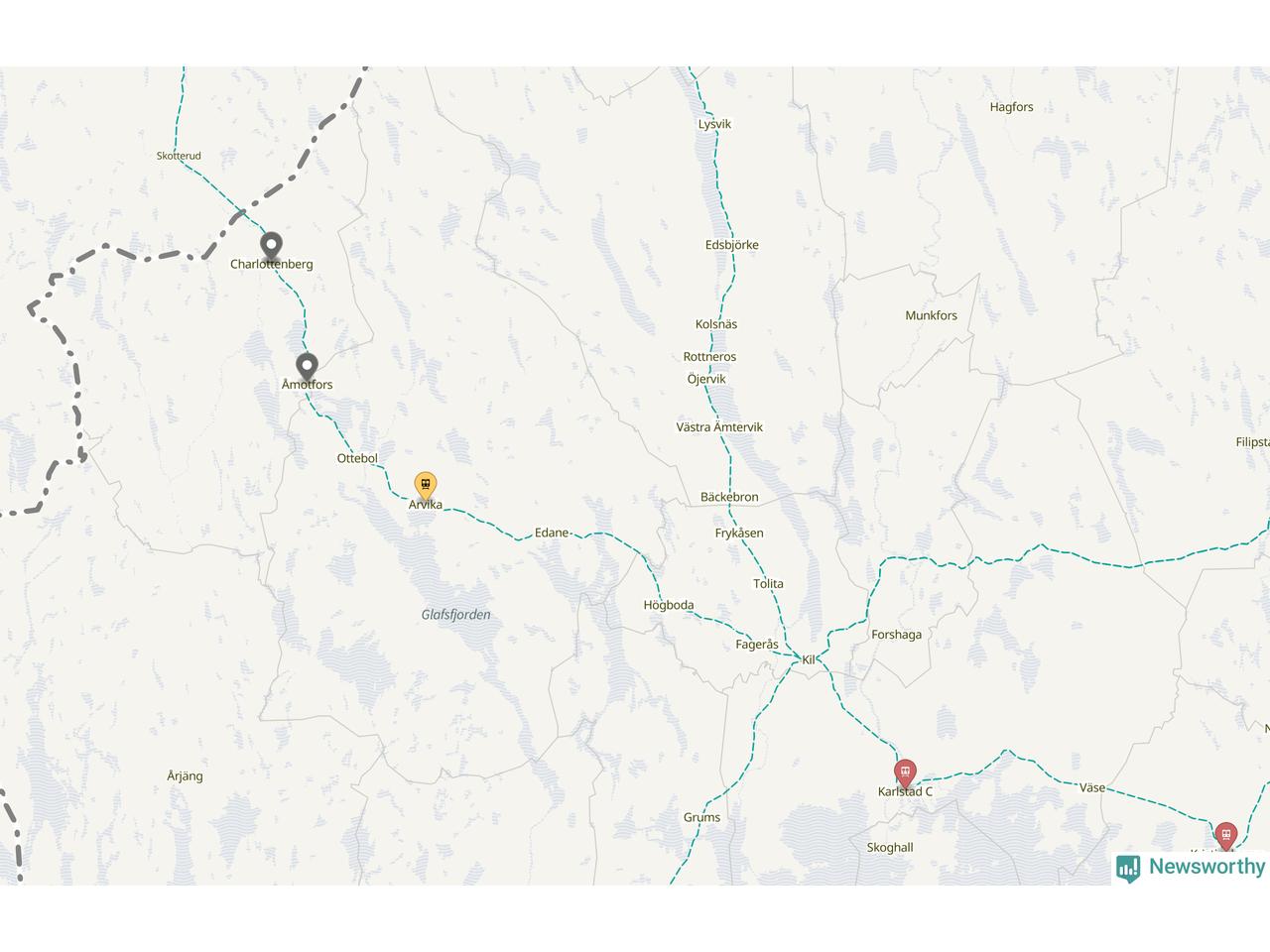The width and height of the screenshot is (1270, 952).
Task: Click the gray Charlottenberg pin marker
Action: [x=271, y=246]
